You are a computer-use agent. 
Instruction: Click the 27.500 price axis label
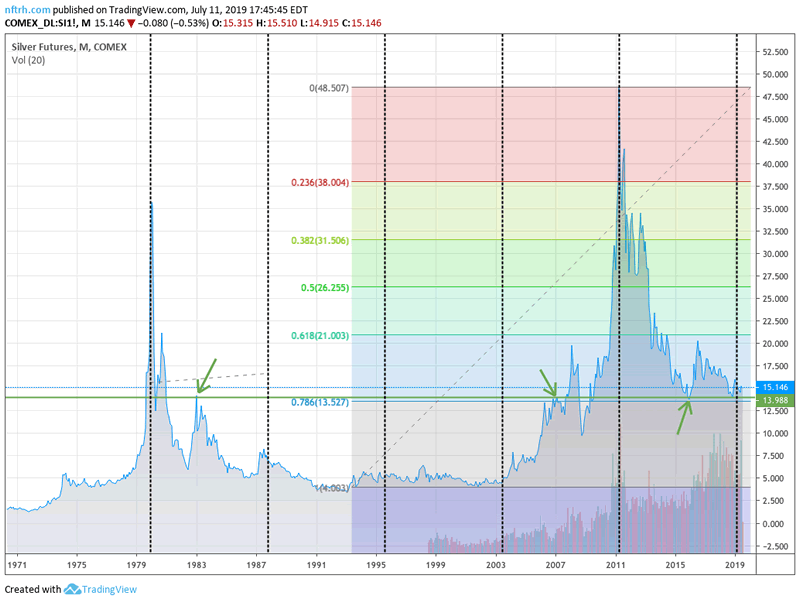click(775, 276)
